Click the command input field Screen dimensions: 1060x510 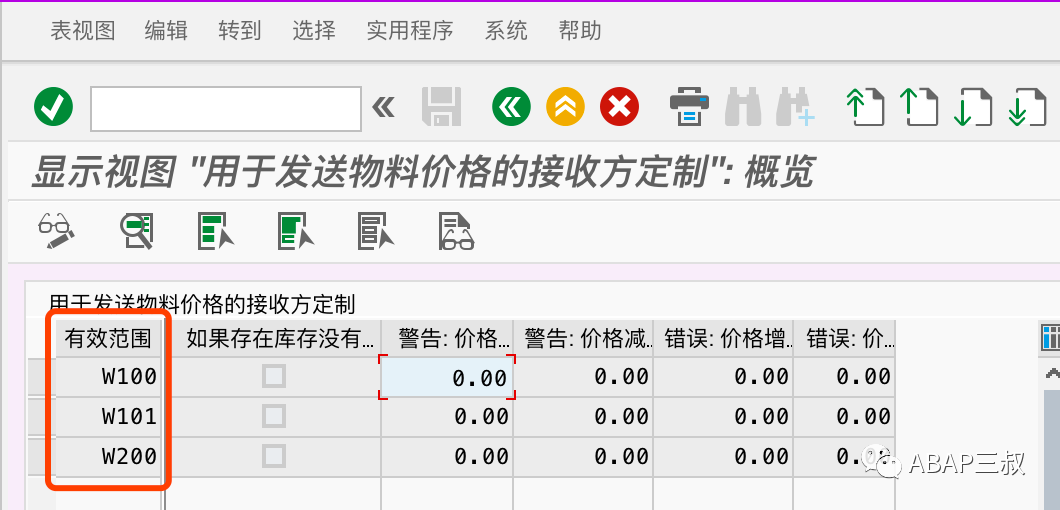pos(226,108)
